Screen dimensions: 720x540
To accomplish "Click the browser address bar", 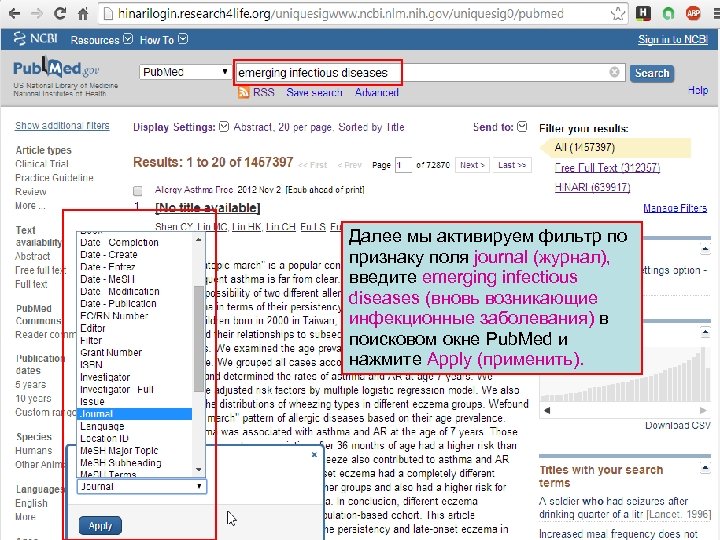I will click(x=363, y=14).
